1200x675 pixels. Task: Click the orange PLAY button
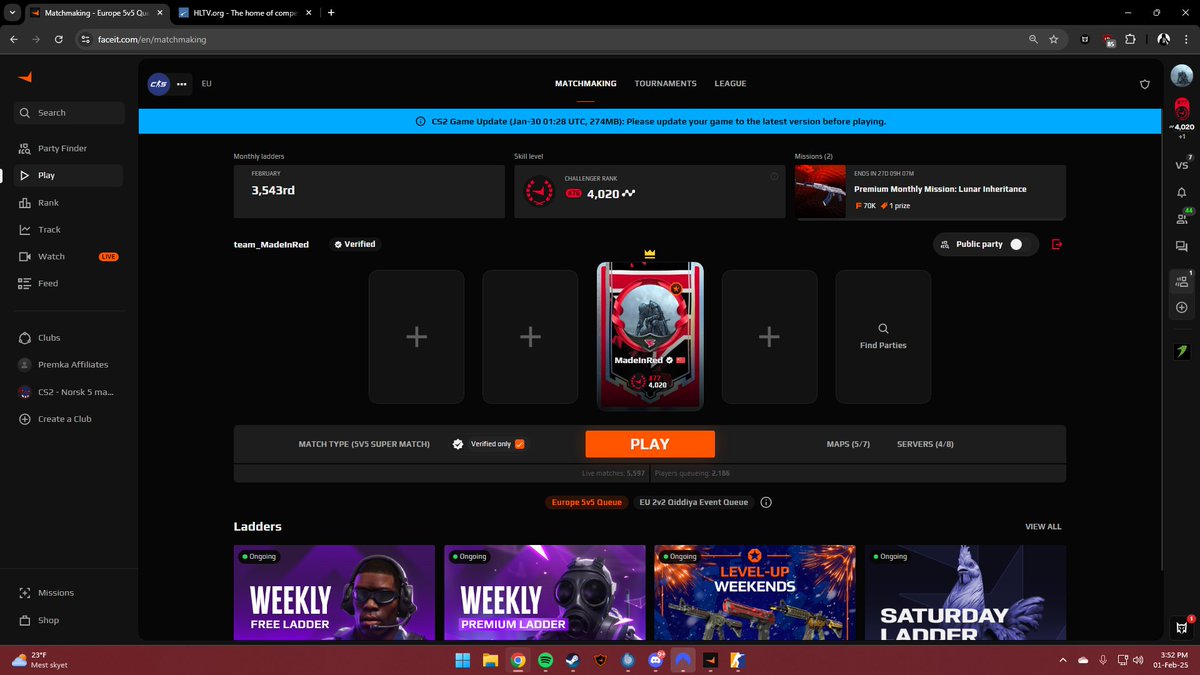(650, 444)
